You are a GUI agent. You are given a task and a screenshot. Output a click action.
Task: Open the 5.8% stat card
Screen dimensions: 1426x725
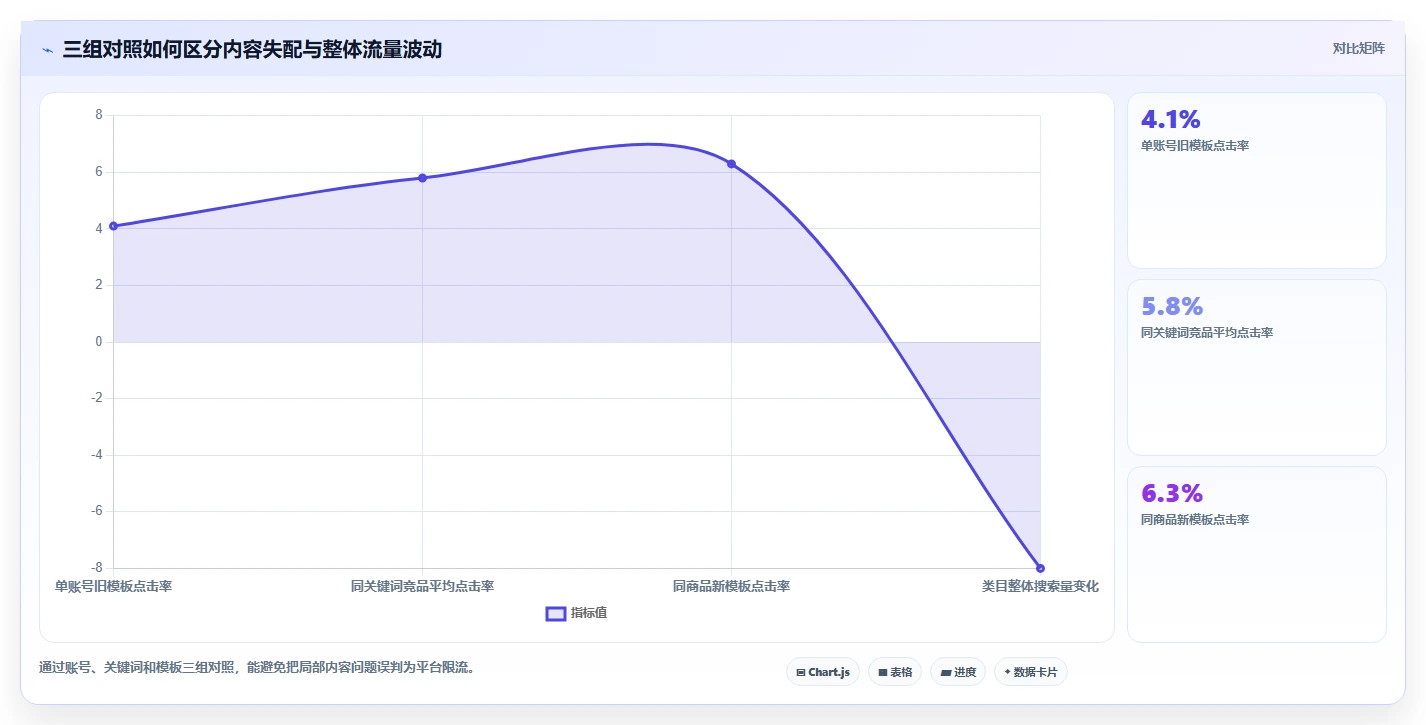click(x=1257, y=367)
